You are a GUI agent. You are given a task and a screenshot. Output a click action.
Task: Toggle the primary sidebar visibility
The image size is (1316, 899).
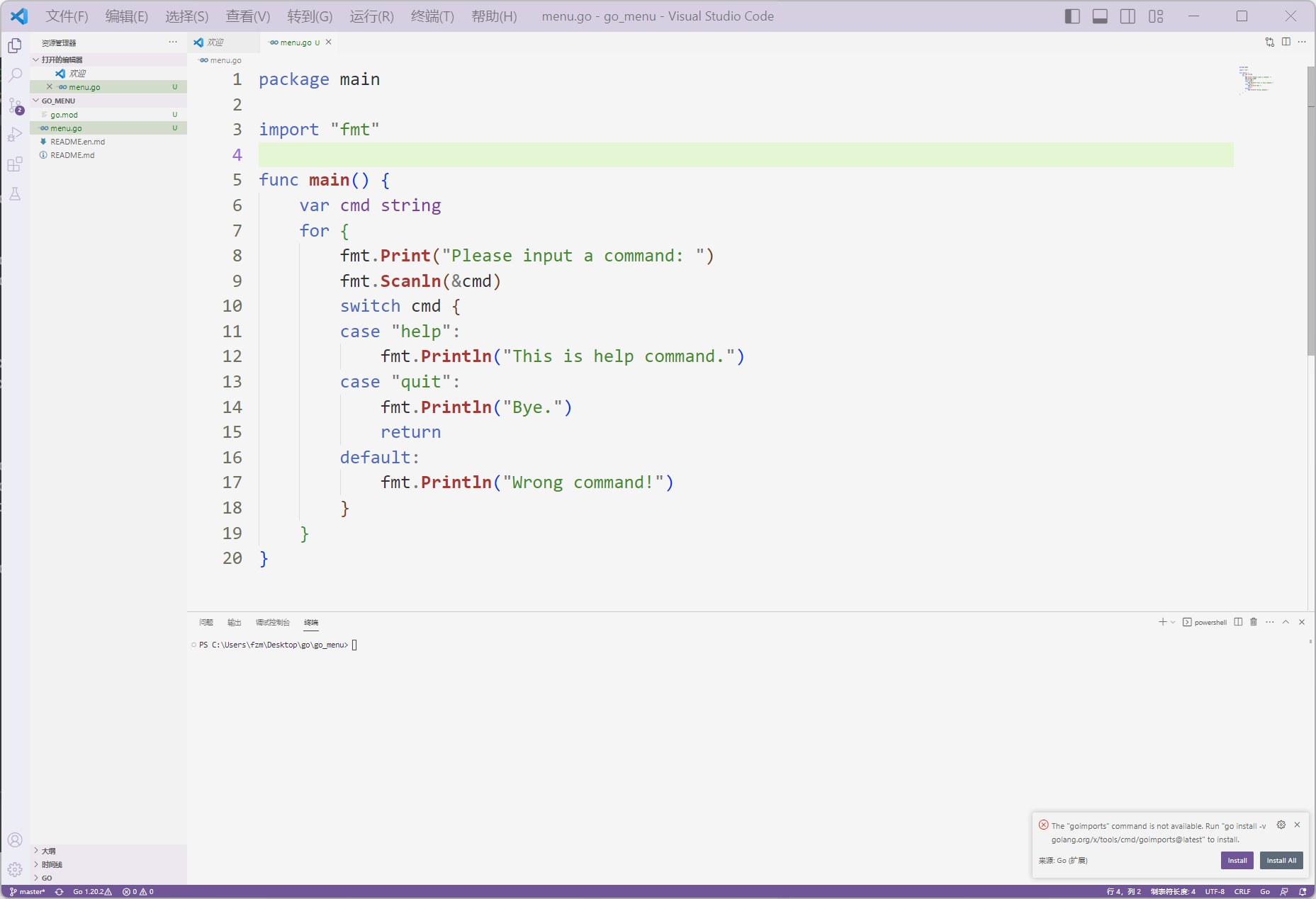1072,16
